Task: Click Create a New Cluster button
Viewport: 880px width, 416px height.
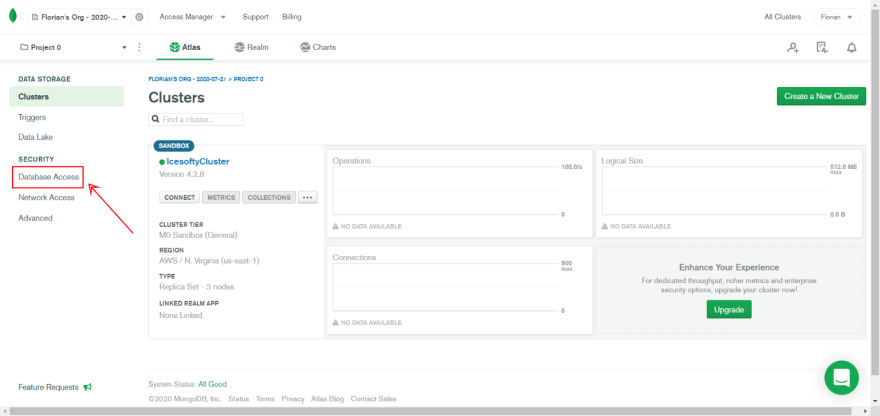Action: pyautogui.click(x=821, y=96)
